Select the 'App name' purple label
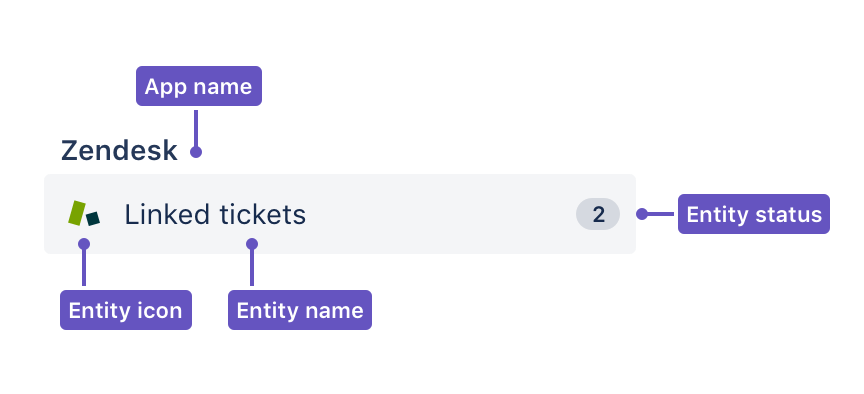Screen dimensions: 864x394 point(199,86)
